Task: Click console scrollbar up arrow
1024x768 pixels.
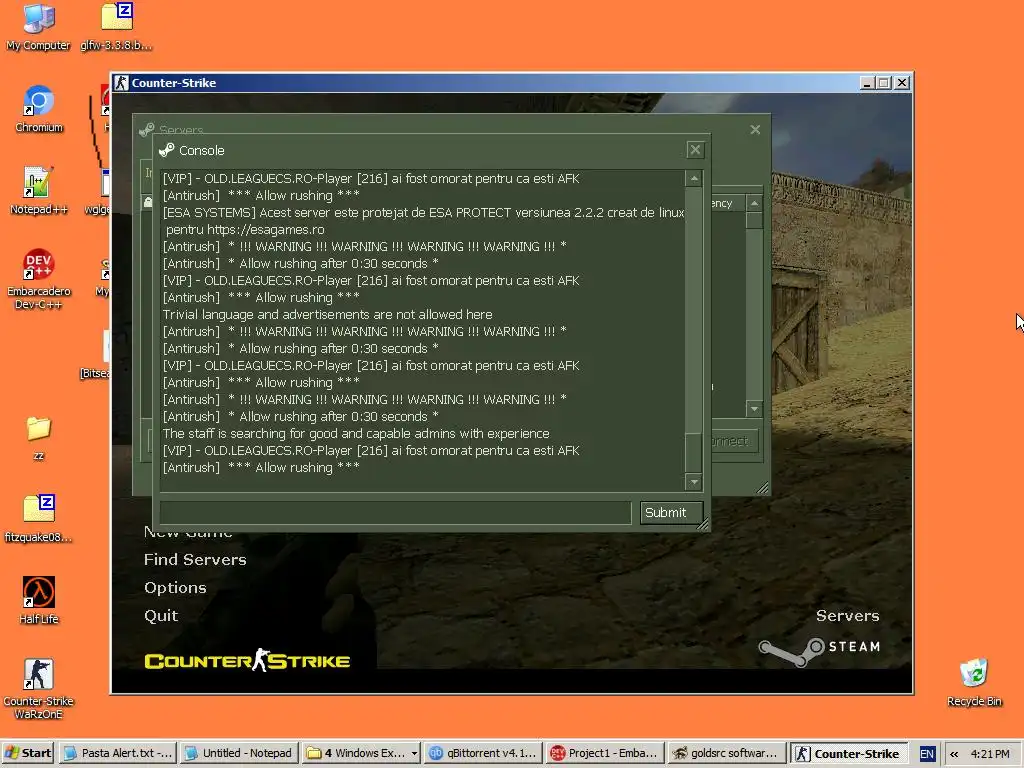Action: coord(694,178)
